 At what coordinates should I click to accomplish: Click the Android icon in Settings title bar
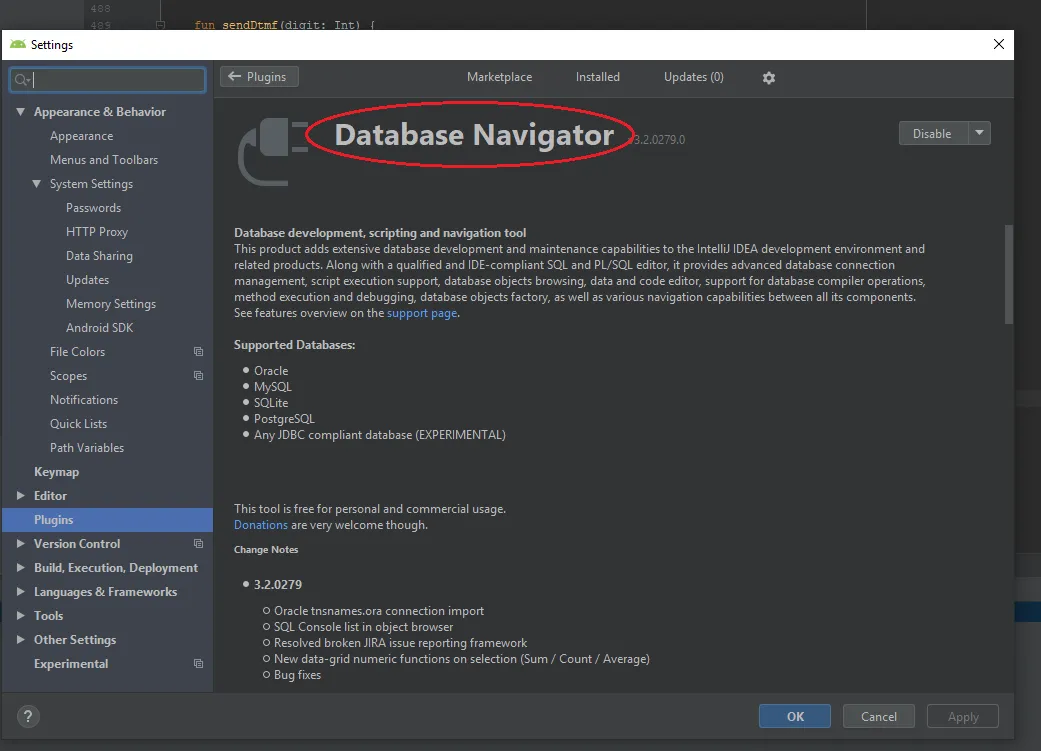18,44
